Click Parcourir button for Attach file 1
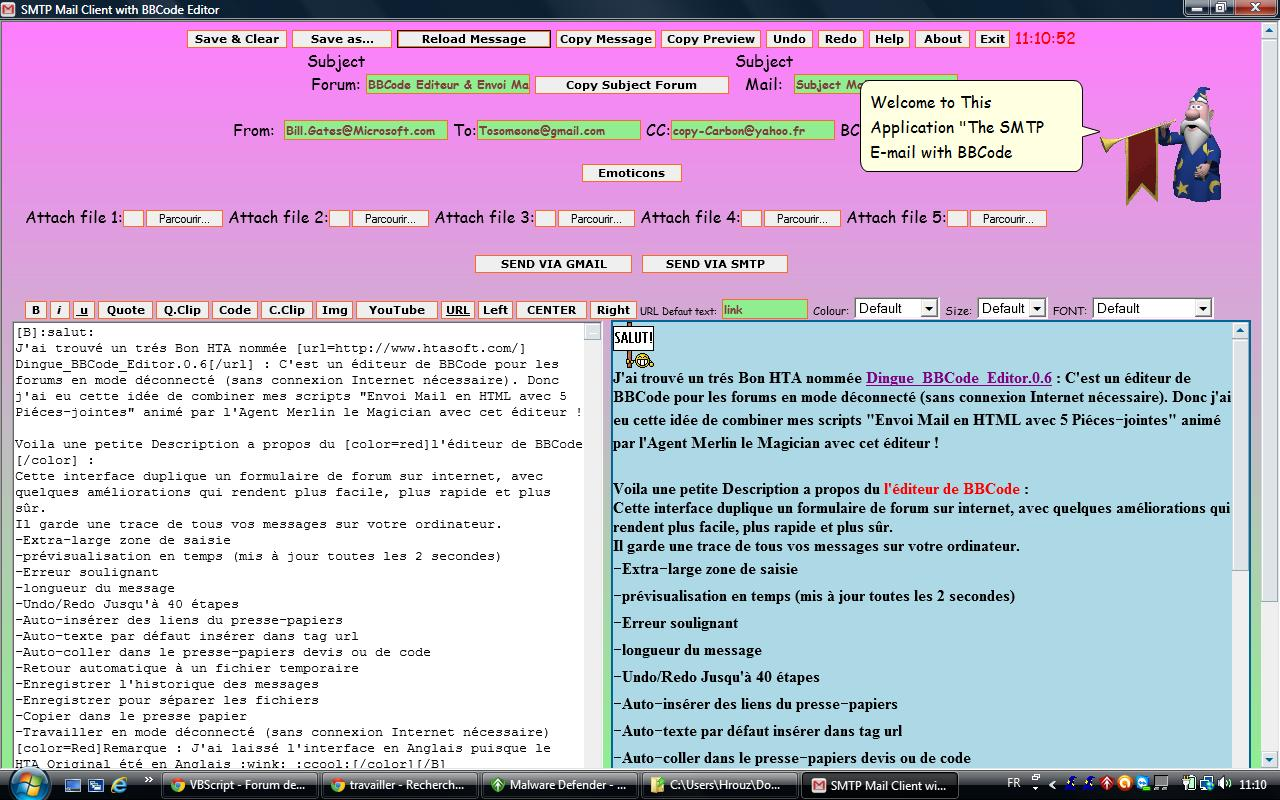 pos(184,219)
